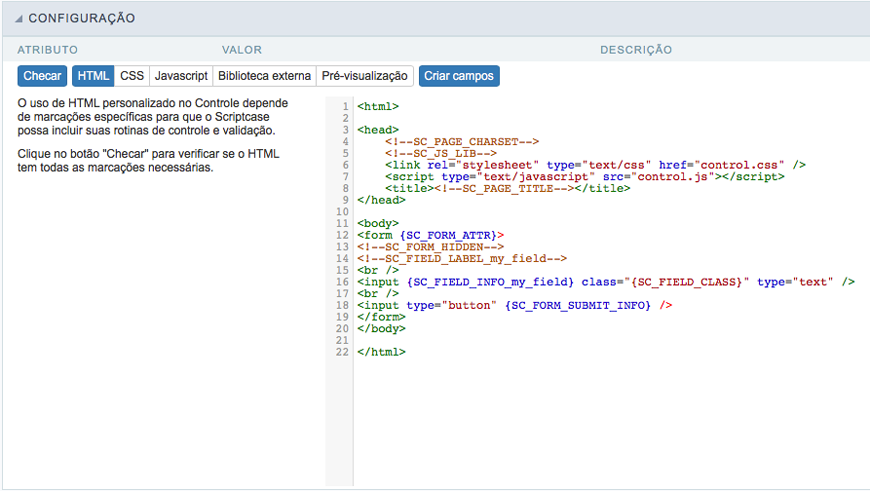Click the first <br /> tag on line 15
Screen dimensions: 870x491
[x=378, y=270]
